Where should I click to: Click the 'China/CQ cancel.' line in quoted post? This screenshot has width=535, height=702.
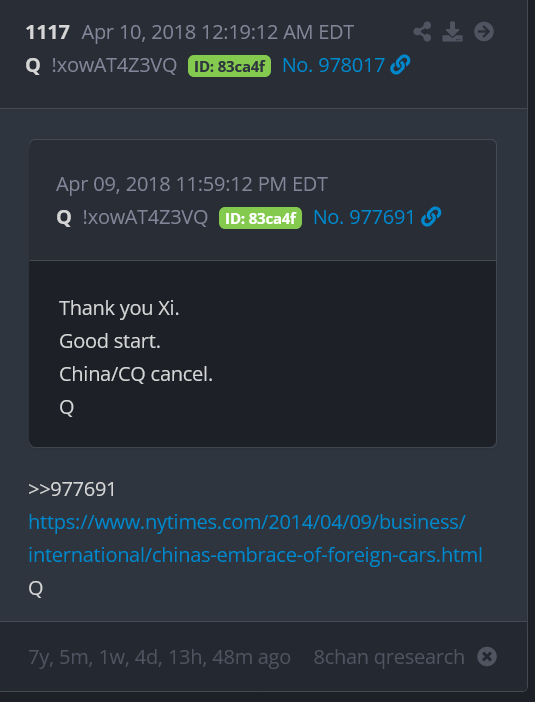click(x=136, y=374)
